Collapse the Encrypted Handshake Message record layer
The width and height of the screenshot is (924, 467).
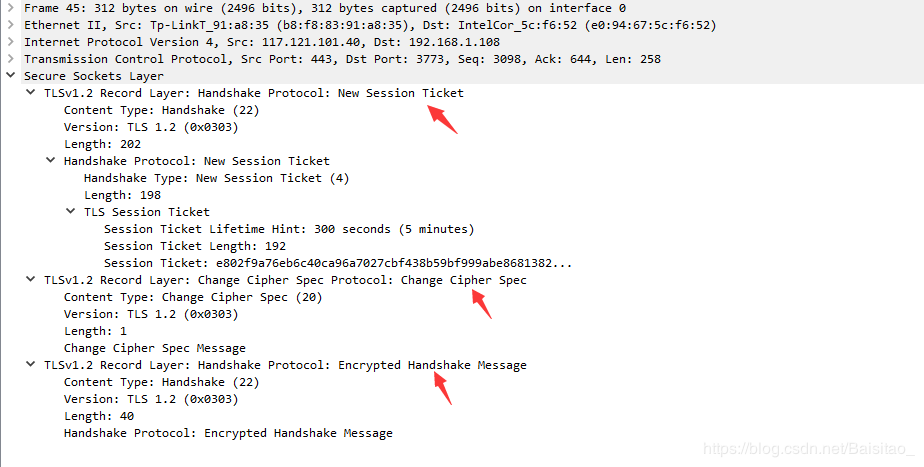point(30,364)
